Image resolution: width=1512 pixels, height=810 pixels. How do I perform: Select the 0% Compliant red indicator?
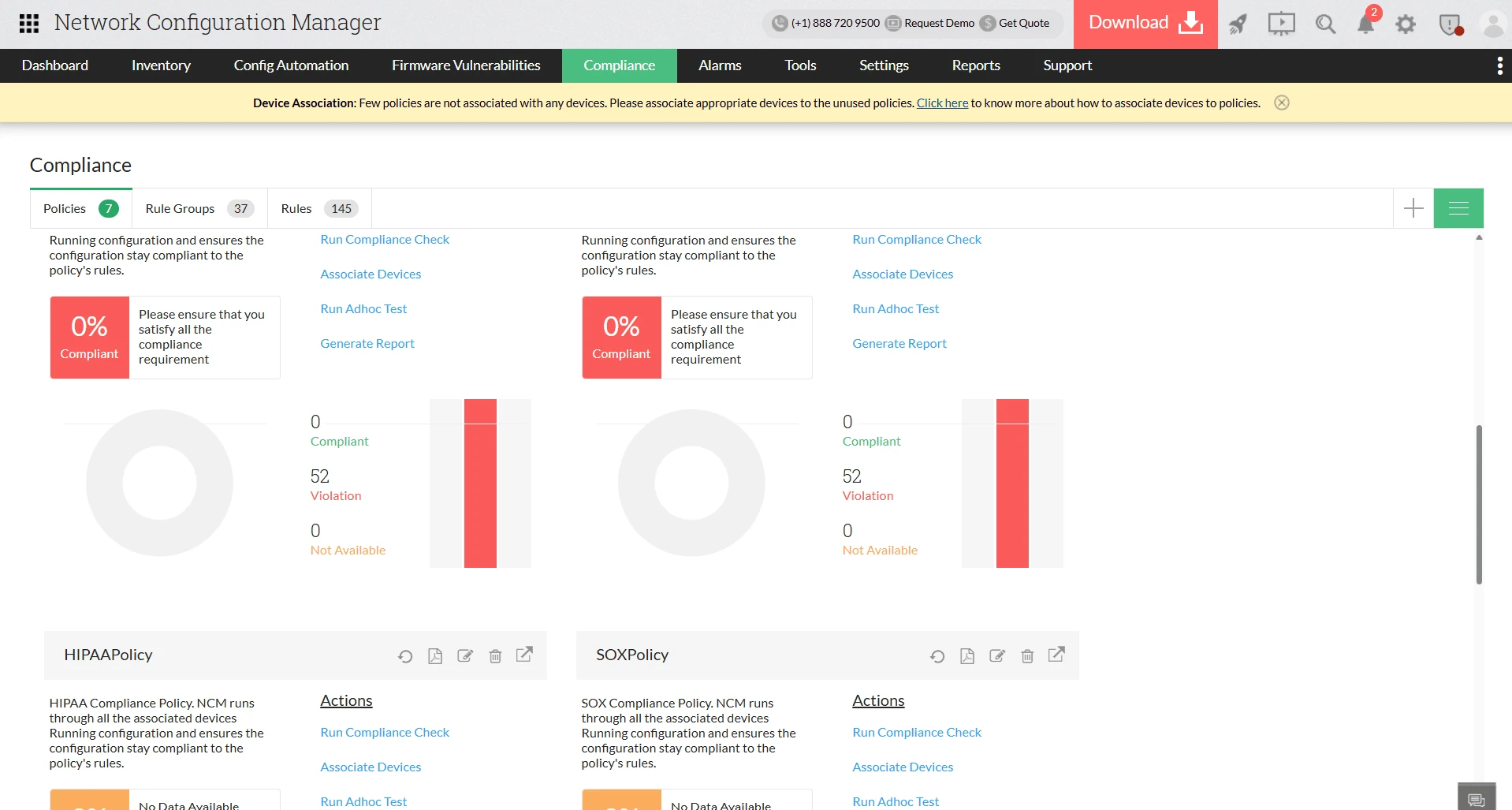click(x=89, y=337)
